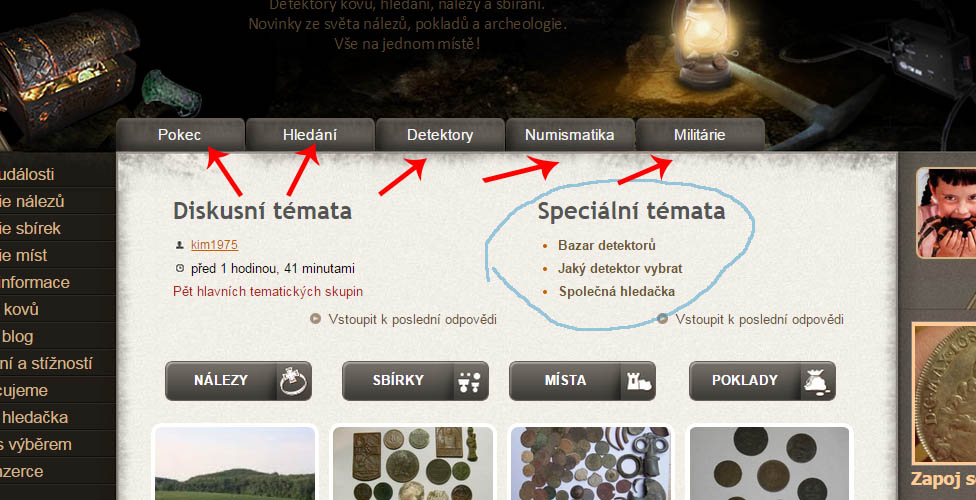Screen dimensions: 976x500
Task: Click the castle icon on the Místa button
Action: [x=637, y=381]
